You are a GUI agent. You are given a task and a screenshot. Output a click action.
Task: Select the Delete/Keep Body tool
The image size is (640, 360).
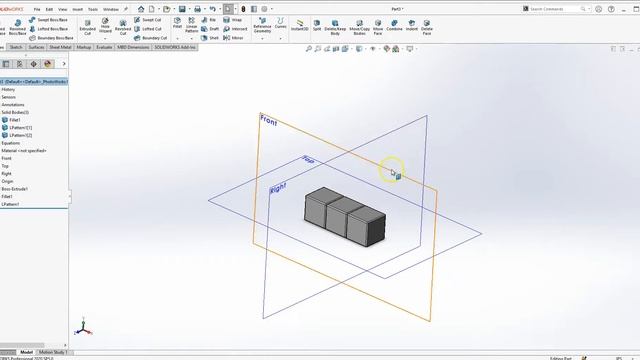335,27
